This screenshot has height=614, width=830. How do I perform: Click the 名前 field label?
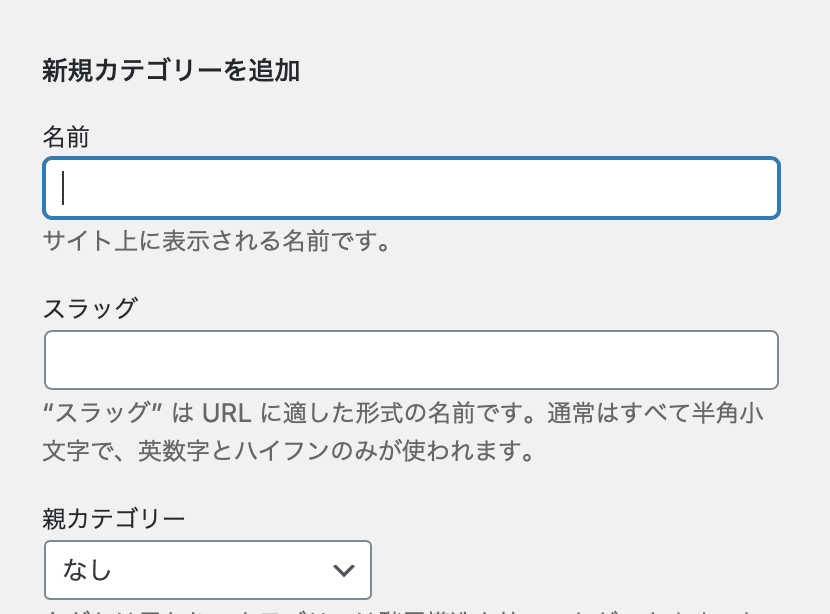pos(64,138)
